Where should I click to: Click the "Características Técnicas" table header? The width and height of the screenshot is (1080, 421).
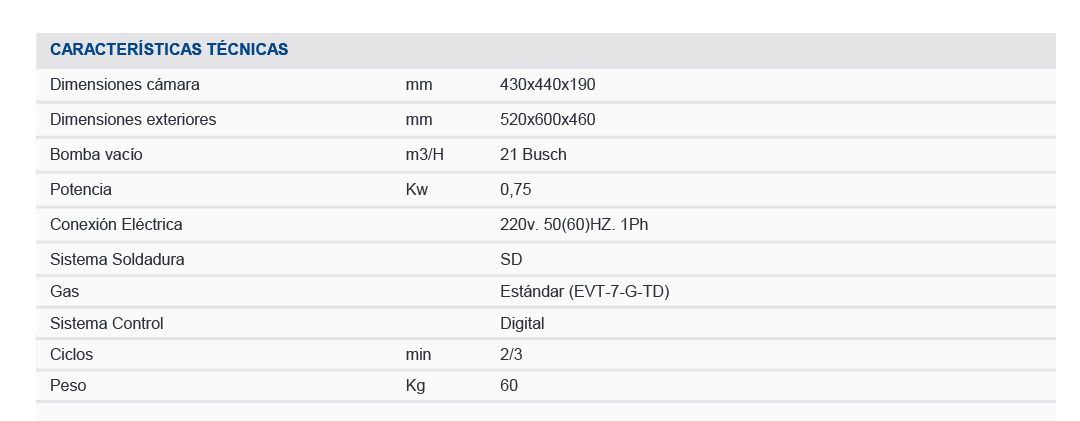click(x=169, y=49)
